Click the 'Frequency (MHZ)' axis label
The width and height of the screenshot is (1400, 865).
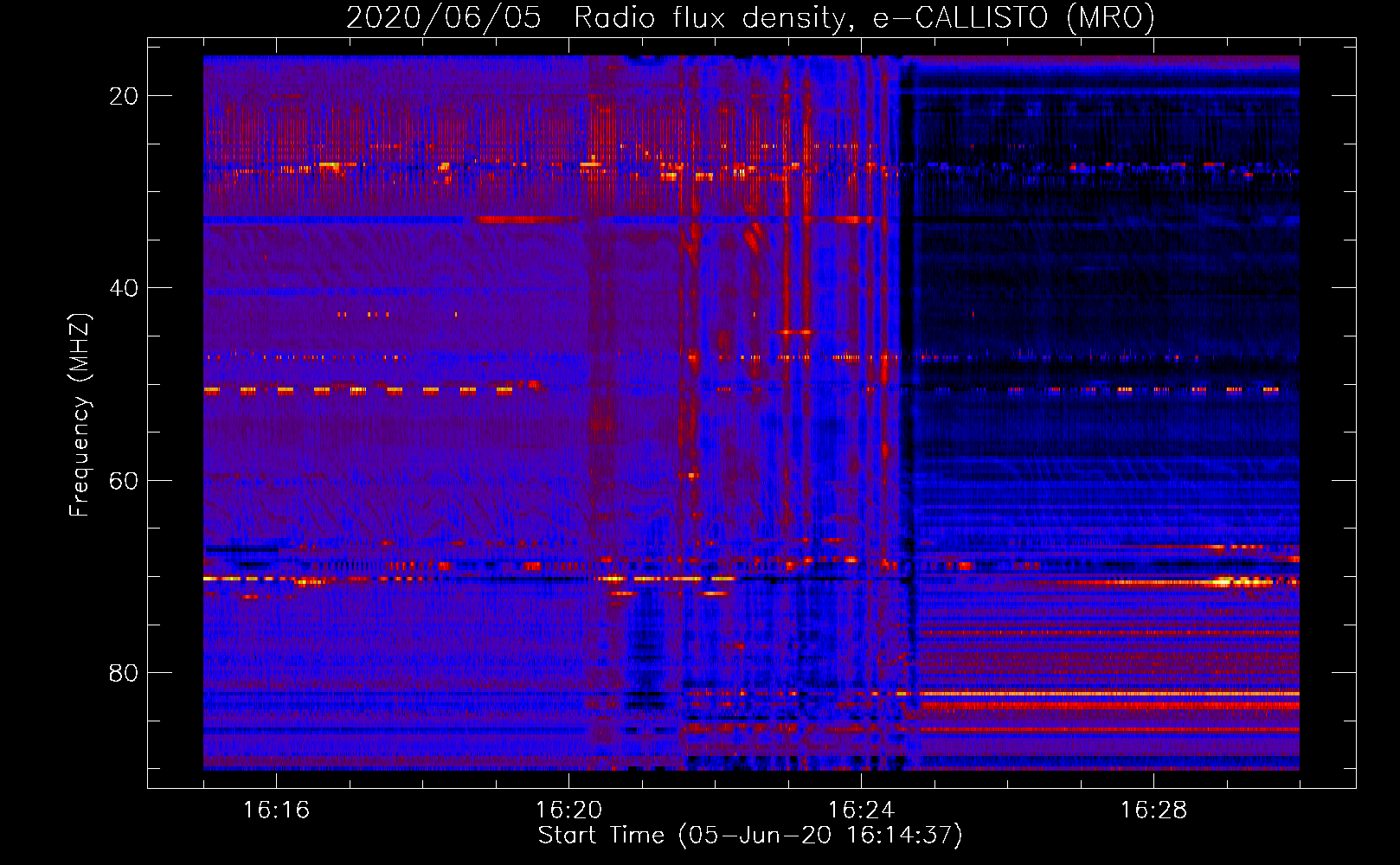(x=80, y=415)
